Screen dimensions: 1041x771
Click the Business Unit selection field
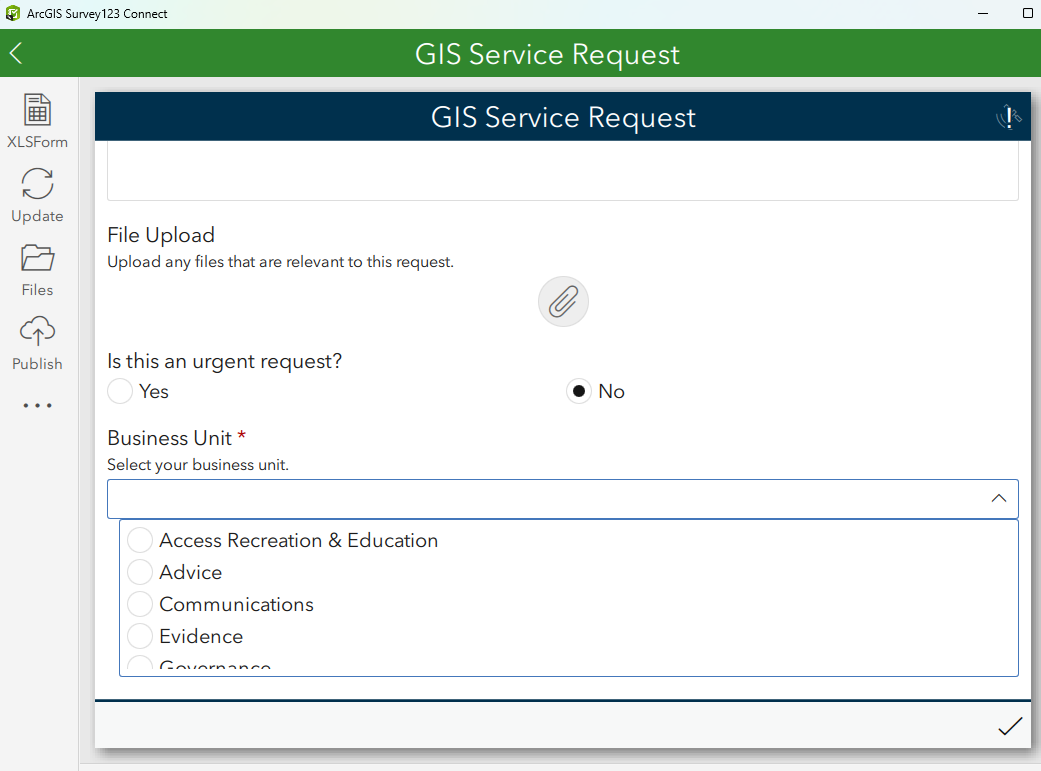click(562, 499)
